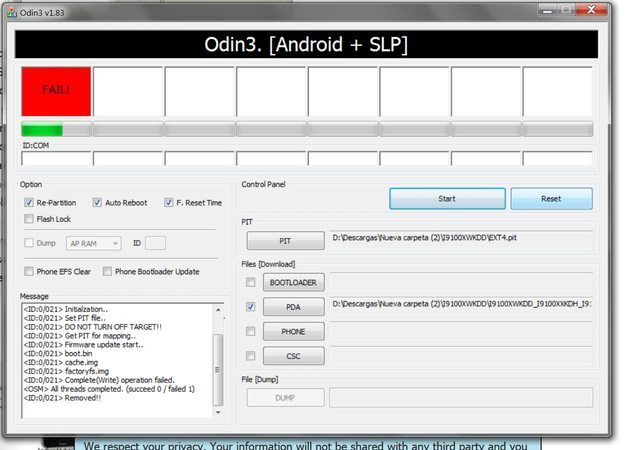
Task: Click the Start button
Action: (x=447, y=199)
